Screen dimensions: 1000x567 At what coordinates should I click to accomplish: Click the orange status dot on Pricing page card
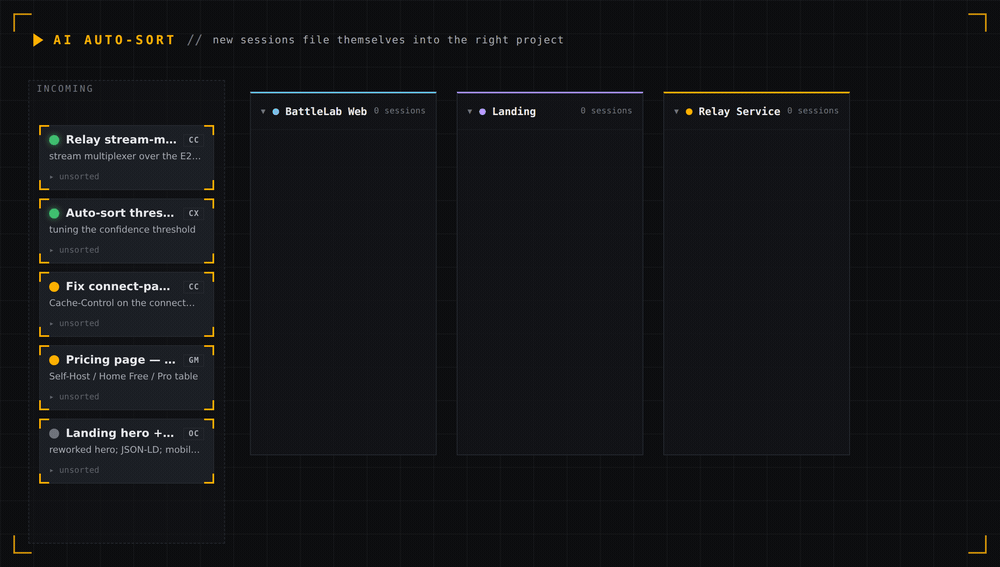click(x=54, y=360)
